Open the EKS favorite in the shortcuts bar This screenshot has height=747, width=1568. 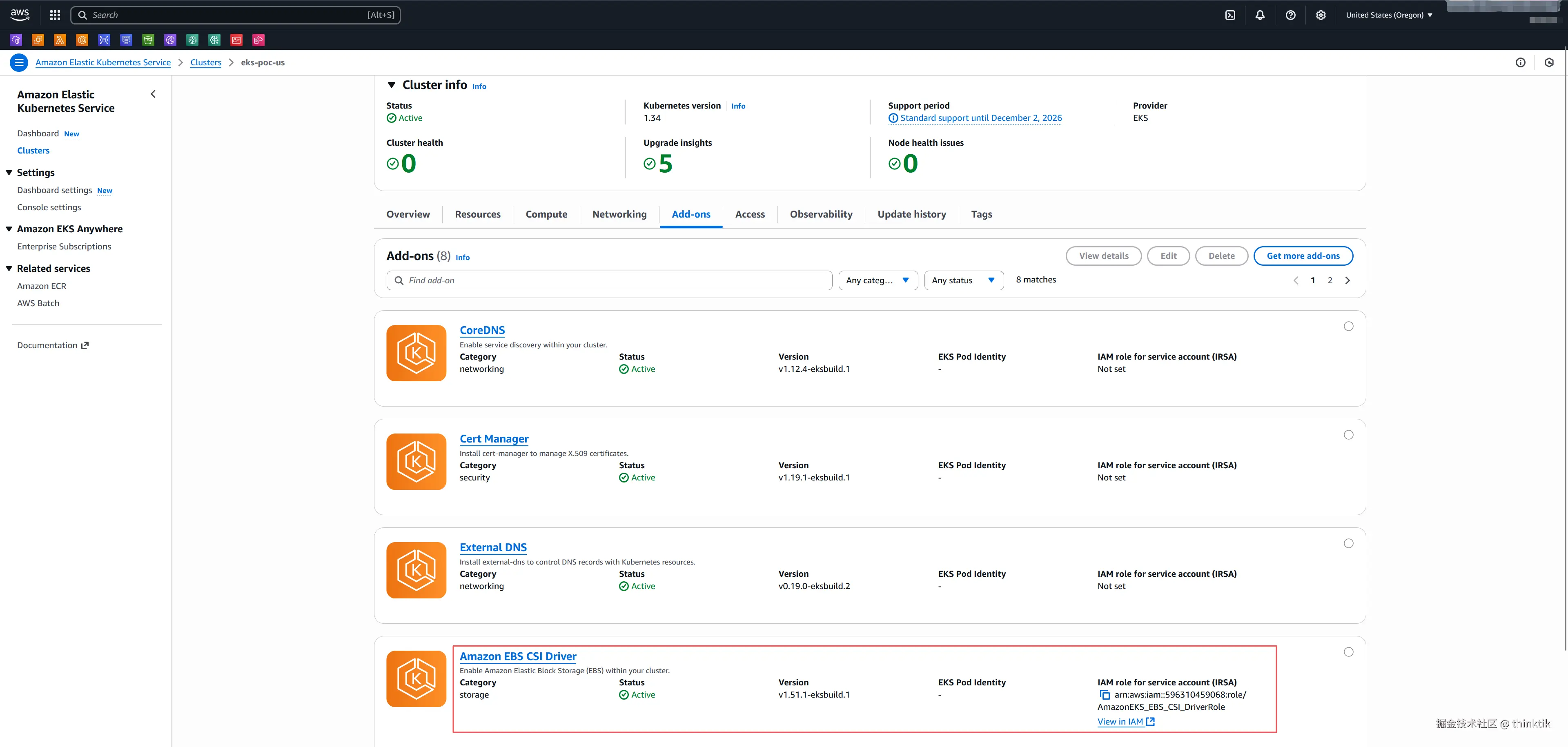(82, 40)
